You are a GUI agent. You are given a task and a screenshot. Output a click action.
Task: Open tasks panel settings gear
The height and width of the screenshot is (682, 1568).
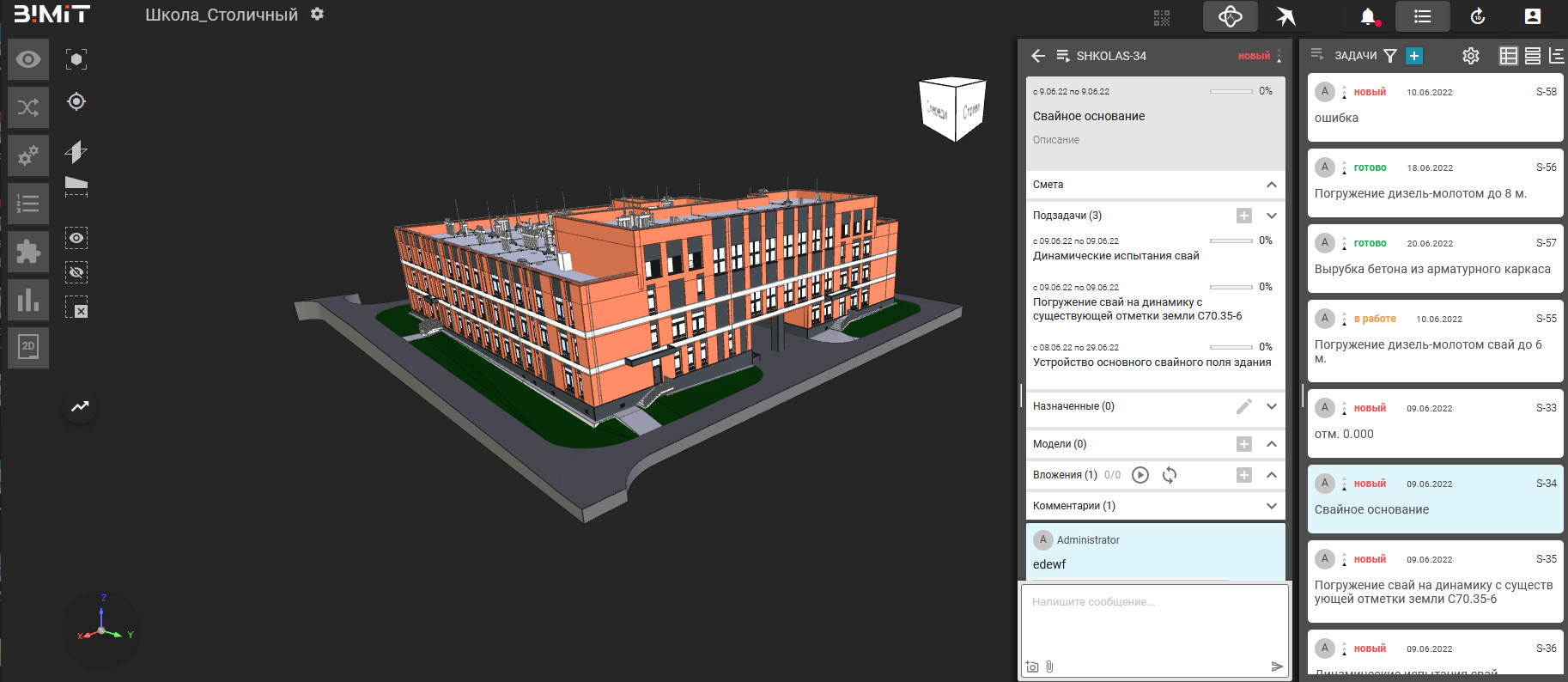(1471, 56)
